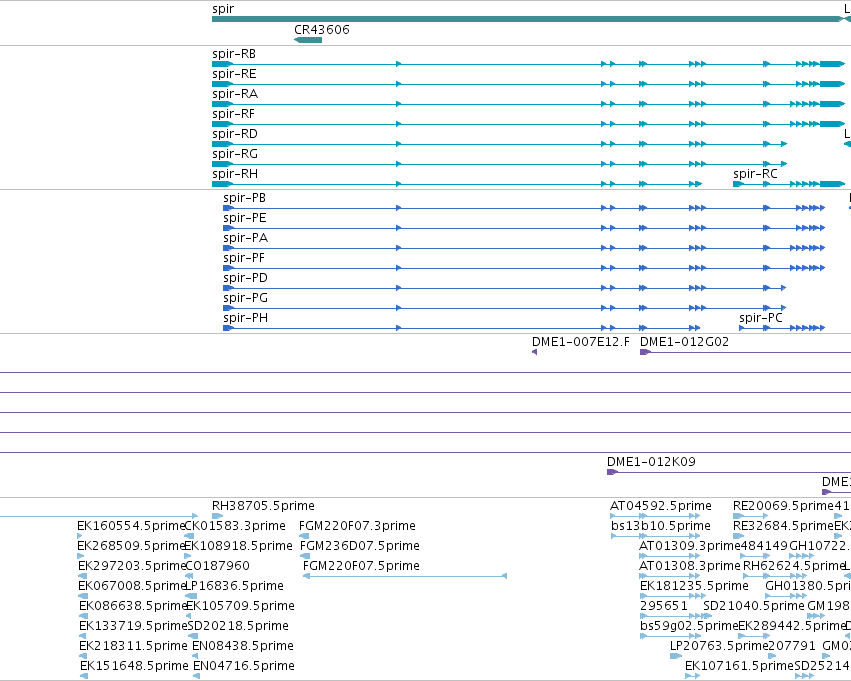851x681 pixels.
Task: Open the EK160554.5prime EST
Action: [x=131, y=526]
